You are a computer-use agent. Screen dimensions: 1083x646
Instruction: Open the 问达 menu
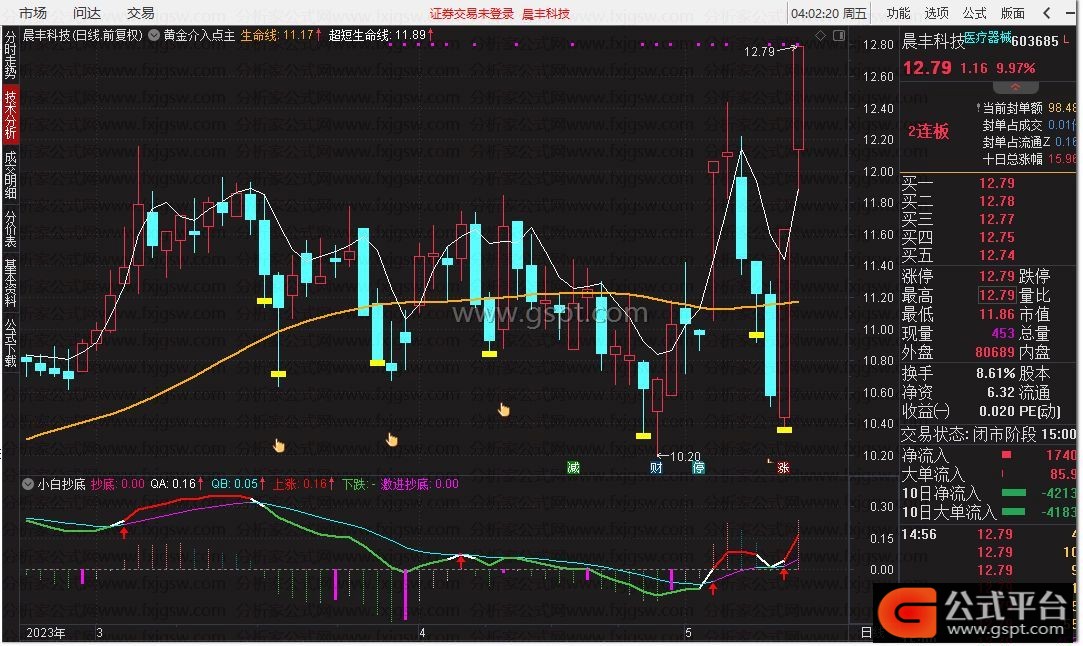click(86, 13)
